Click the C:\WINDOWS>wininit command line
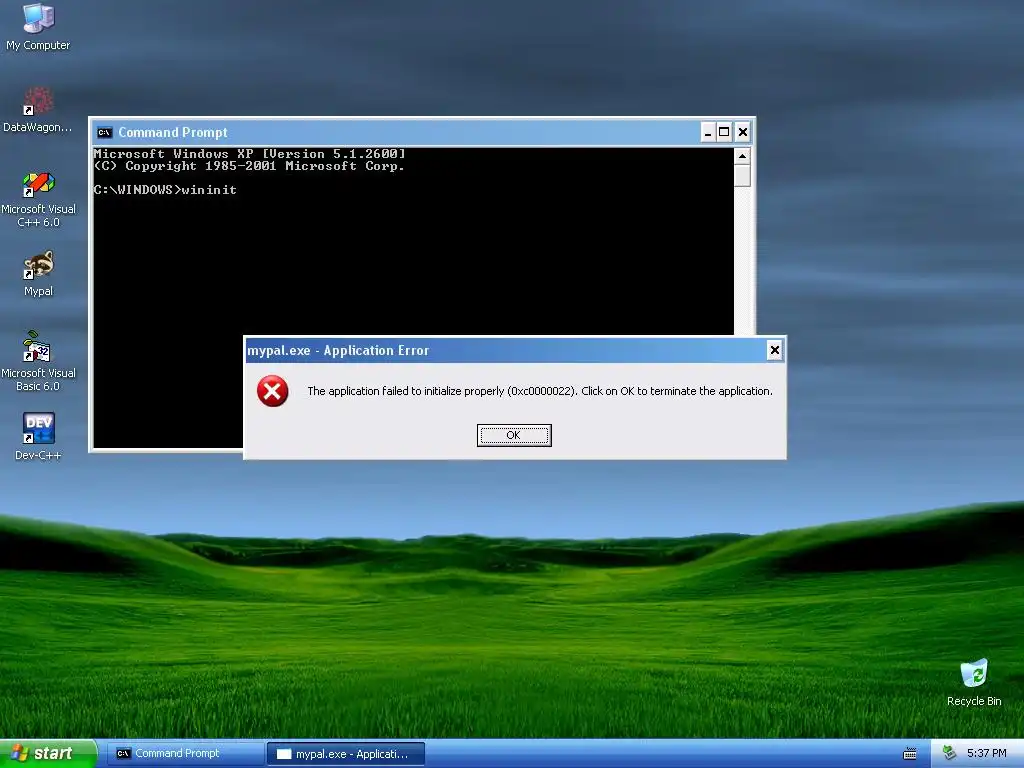Viewport: 1024px width, 768px height. pyautogui.click(x=165, y=190)
